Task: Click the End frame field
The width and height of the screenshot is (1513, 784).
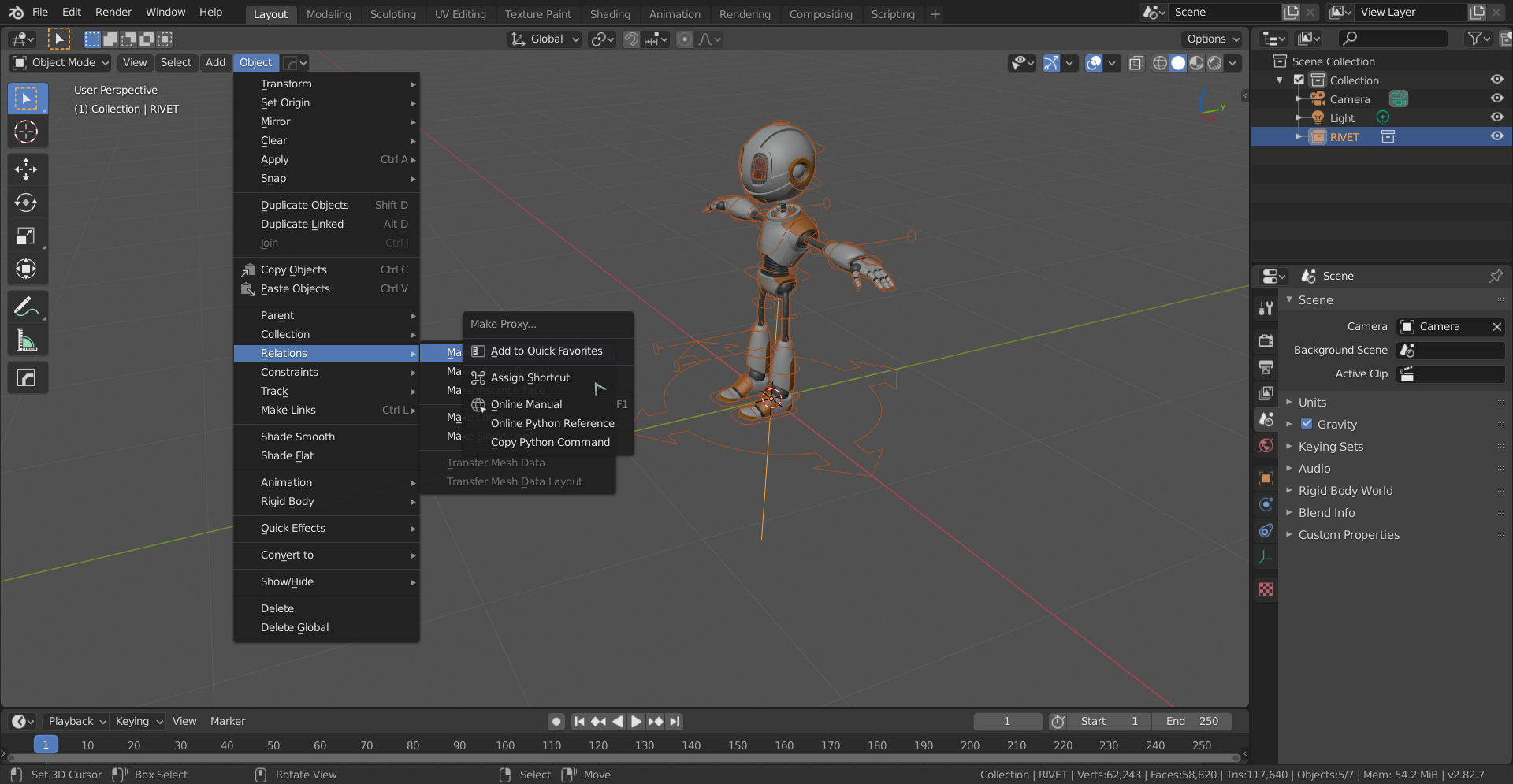Action: pos(1191,721)
